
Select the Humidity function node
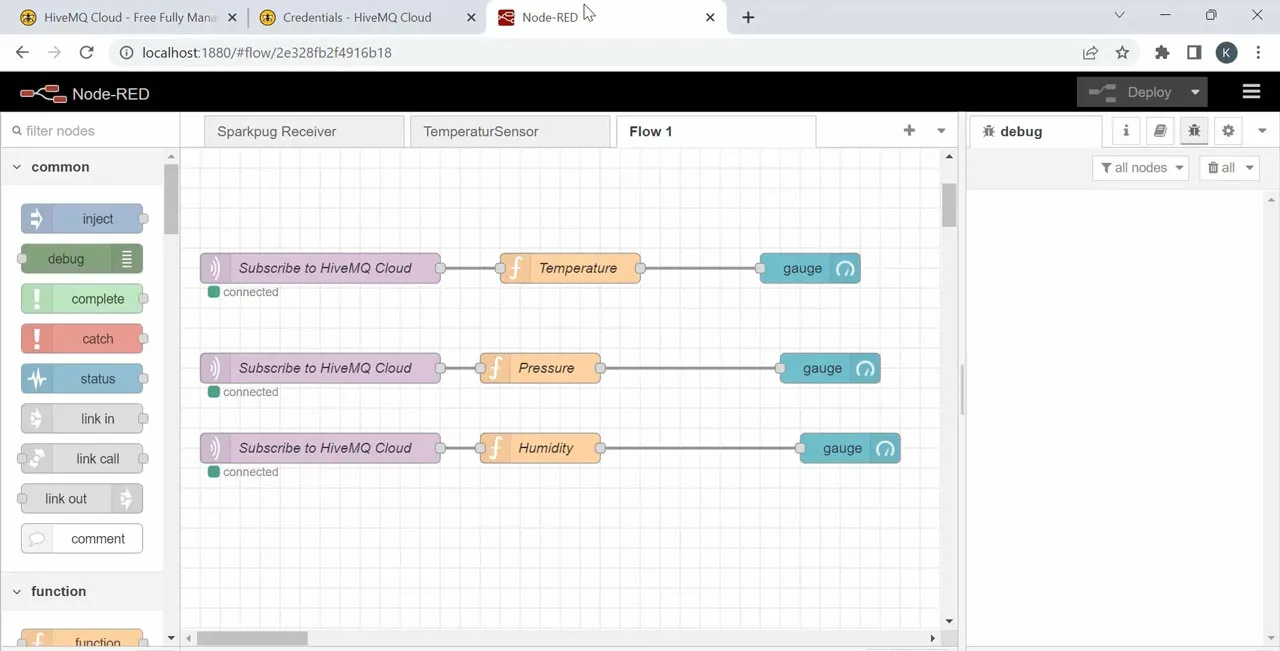point(540,448)
